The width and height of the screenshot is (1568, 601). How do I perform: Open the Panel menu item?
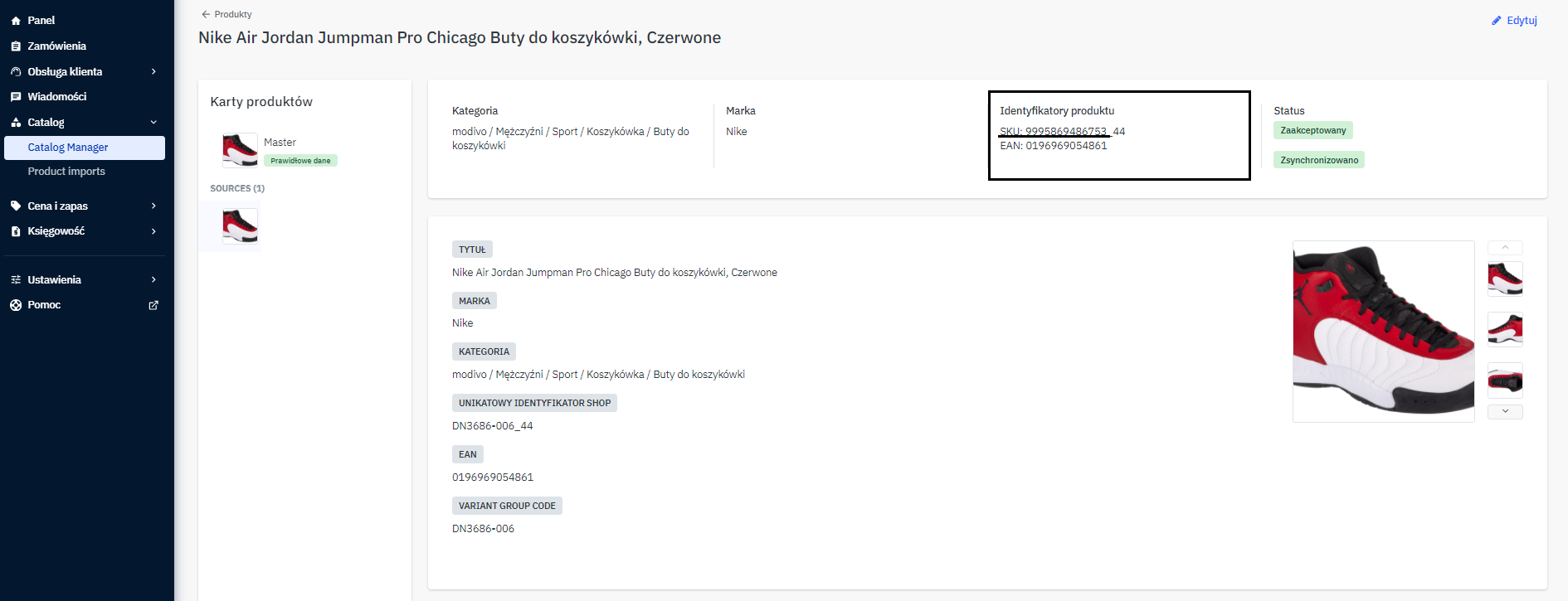41,21
